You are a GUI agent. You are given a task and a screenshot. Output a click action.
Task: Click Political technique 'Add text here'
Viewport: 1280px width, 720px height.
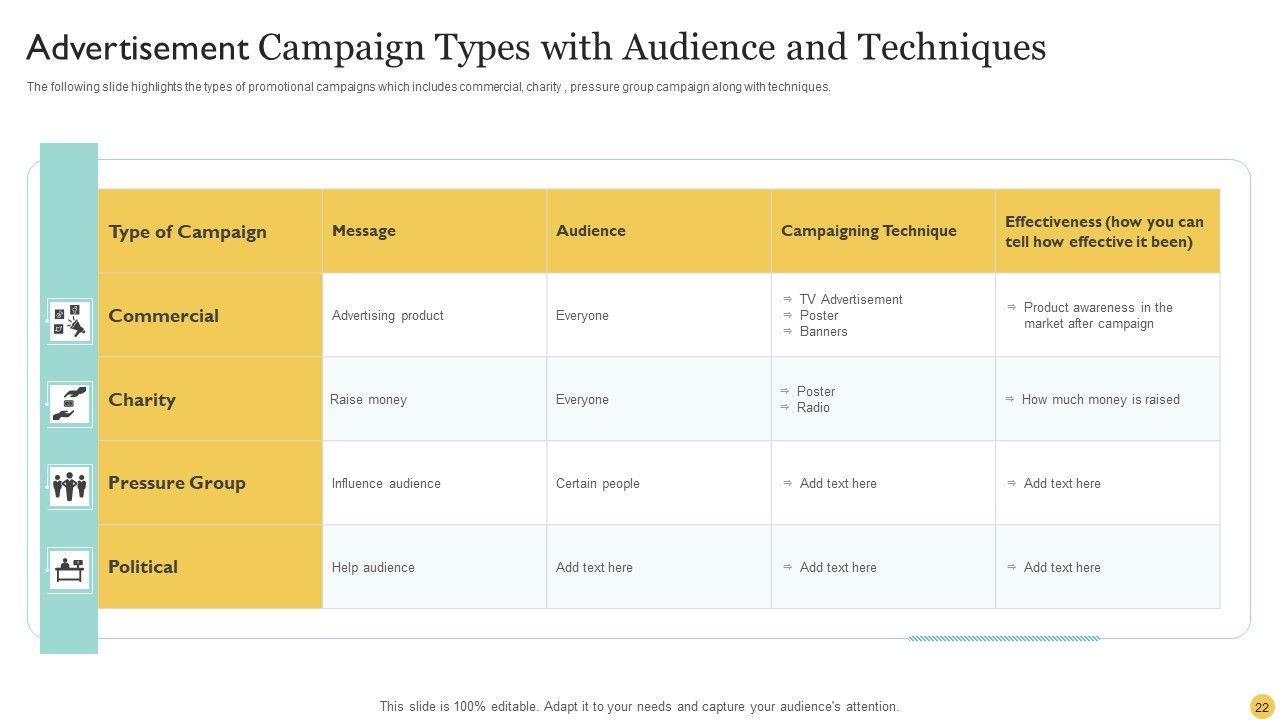(x=838, y=568)
